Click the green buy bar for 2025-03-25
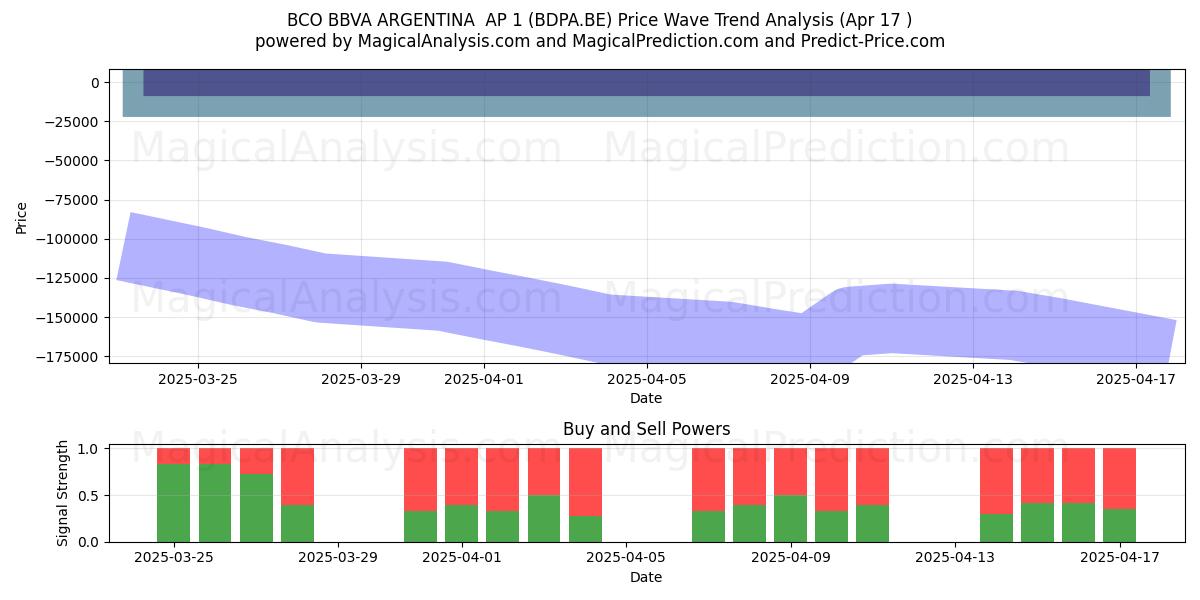The height and width of the screenshot is (600, 1200). 174,503
